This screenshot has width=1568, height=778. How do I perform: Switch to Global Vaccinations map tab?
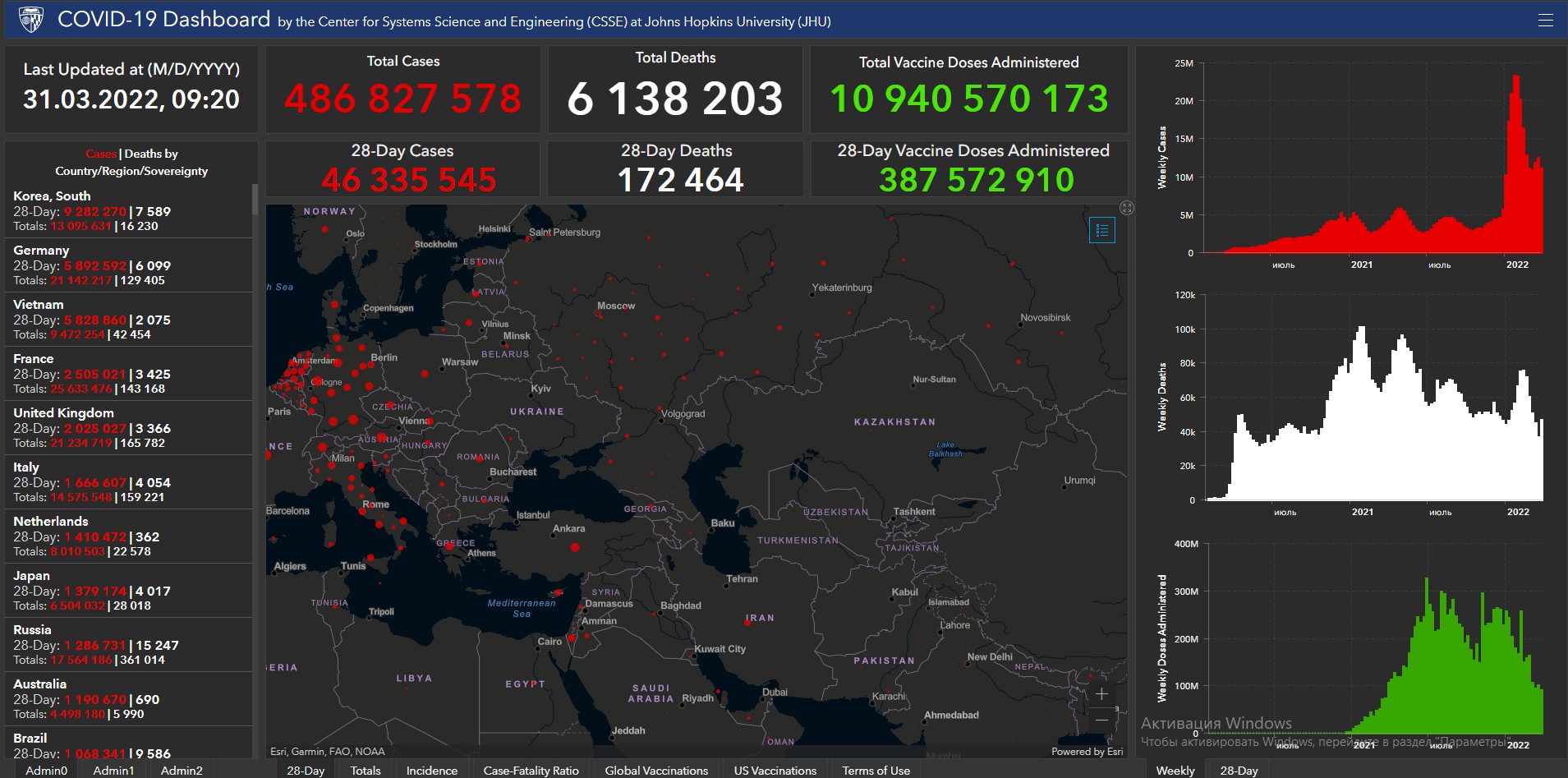pos(656,770)
